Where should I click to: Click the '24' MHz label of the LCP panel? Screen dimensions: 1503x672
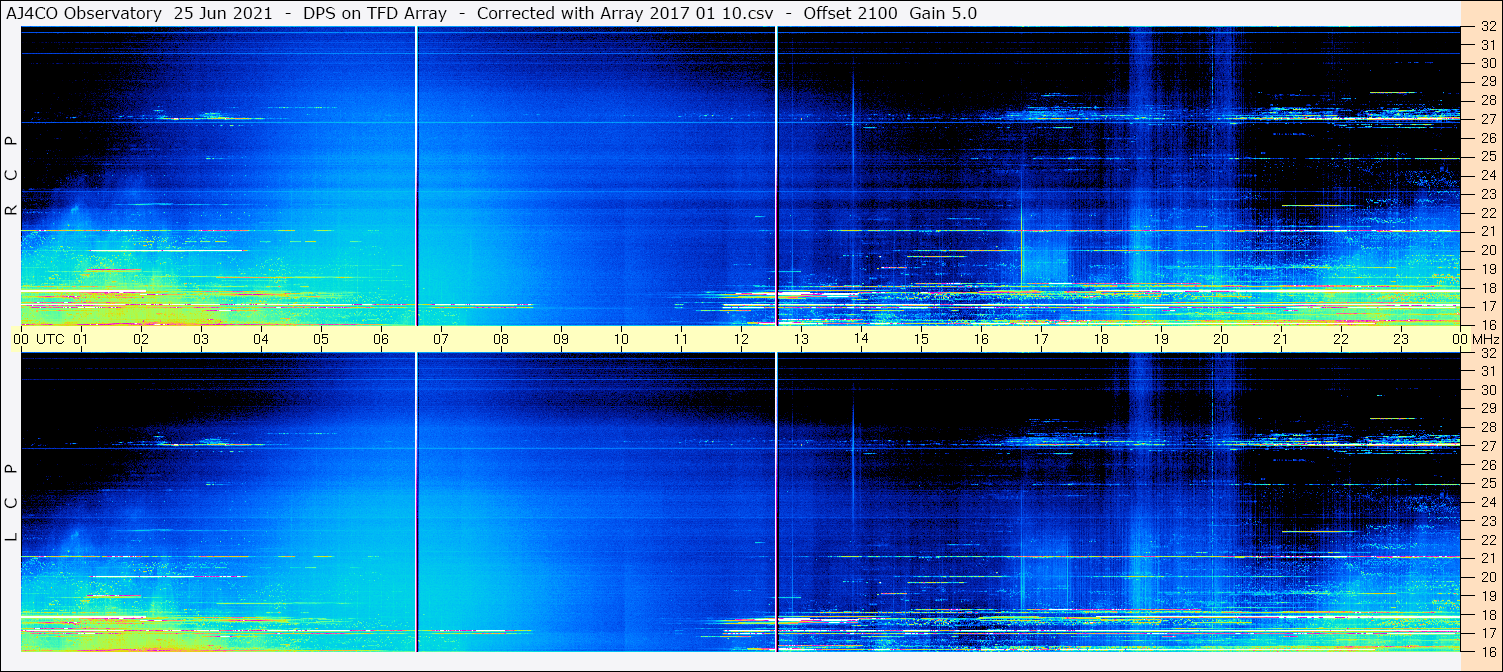1487,502
